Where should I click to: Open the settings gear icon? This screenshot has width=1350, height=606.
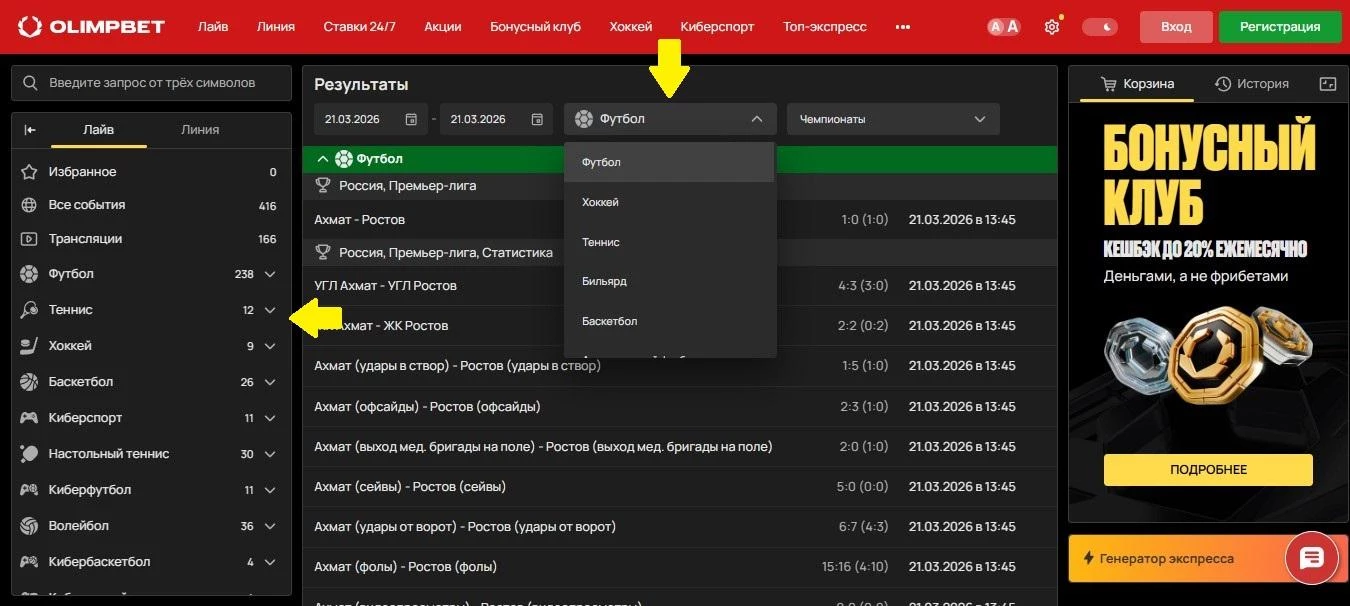click(1051, 27)
